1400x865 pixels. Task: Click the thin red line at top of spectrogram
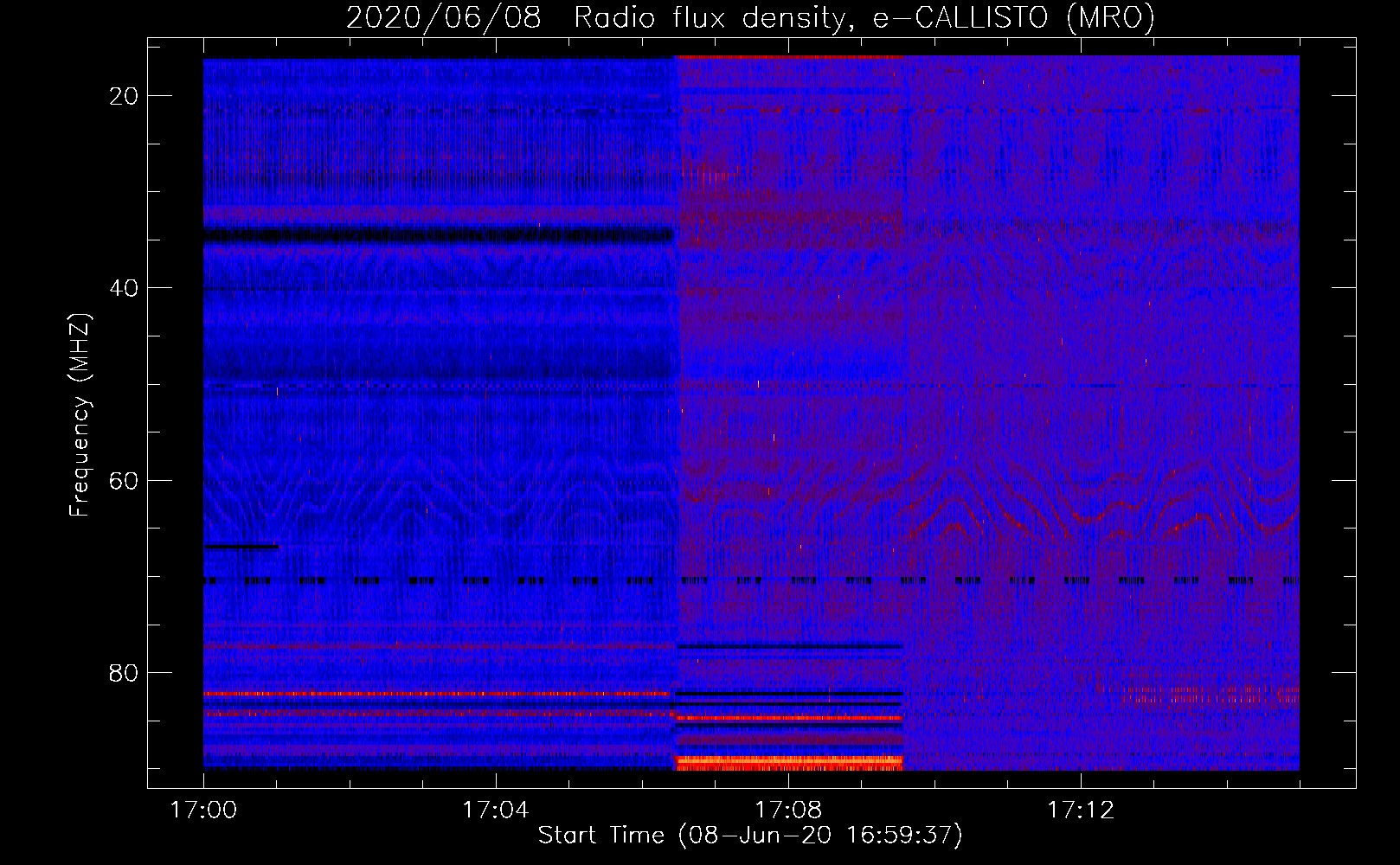coord(788,57)
